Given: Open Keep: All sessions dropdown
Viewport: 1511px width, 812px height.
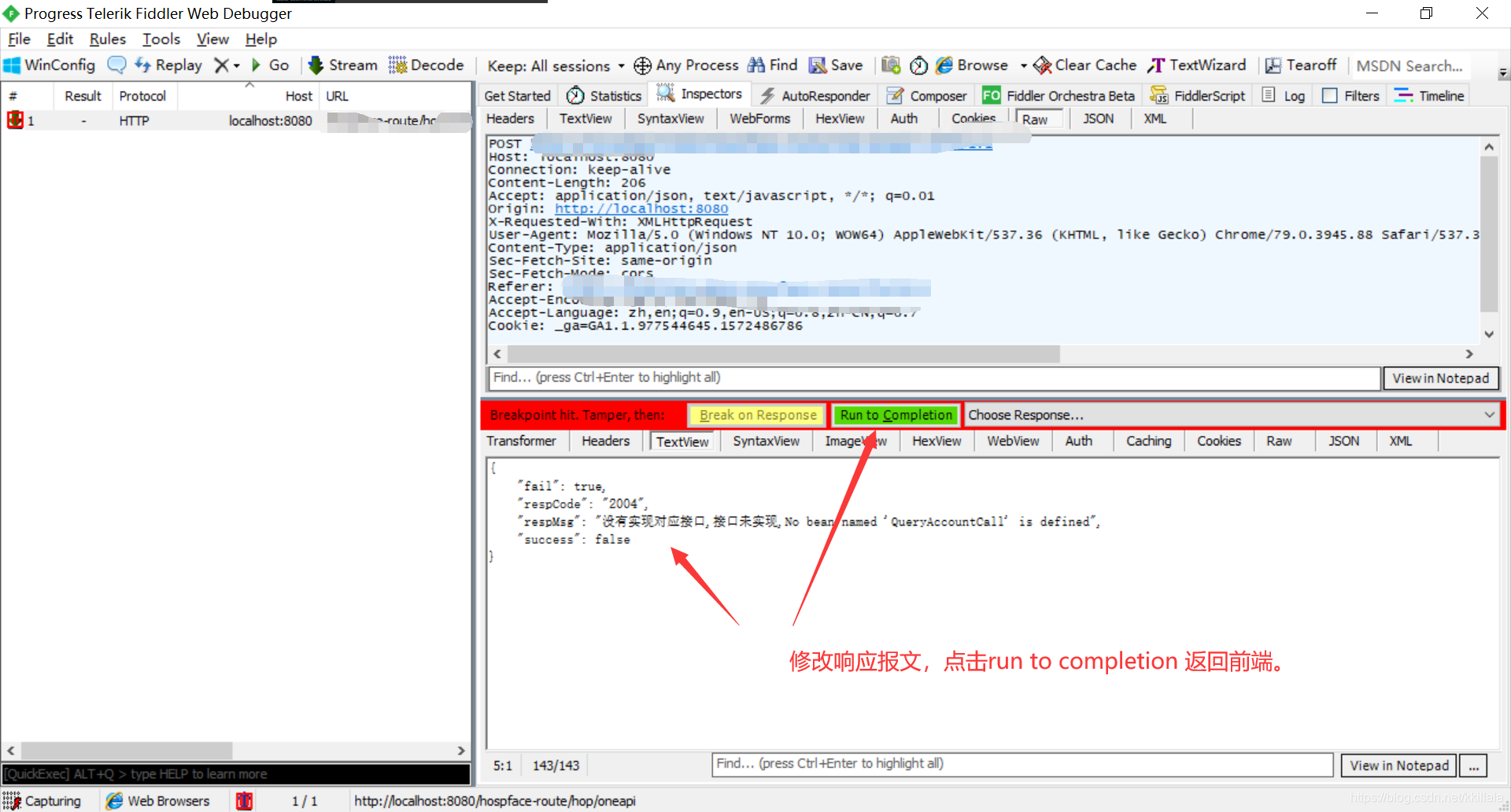Looking at the screenshot, I should point(556,66).
